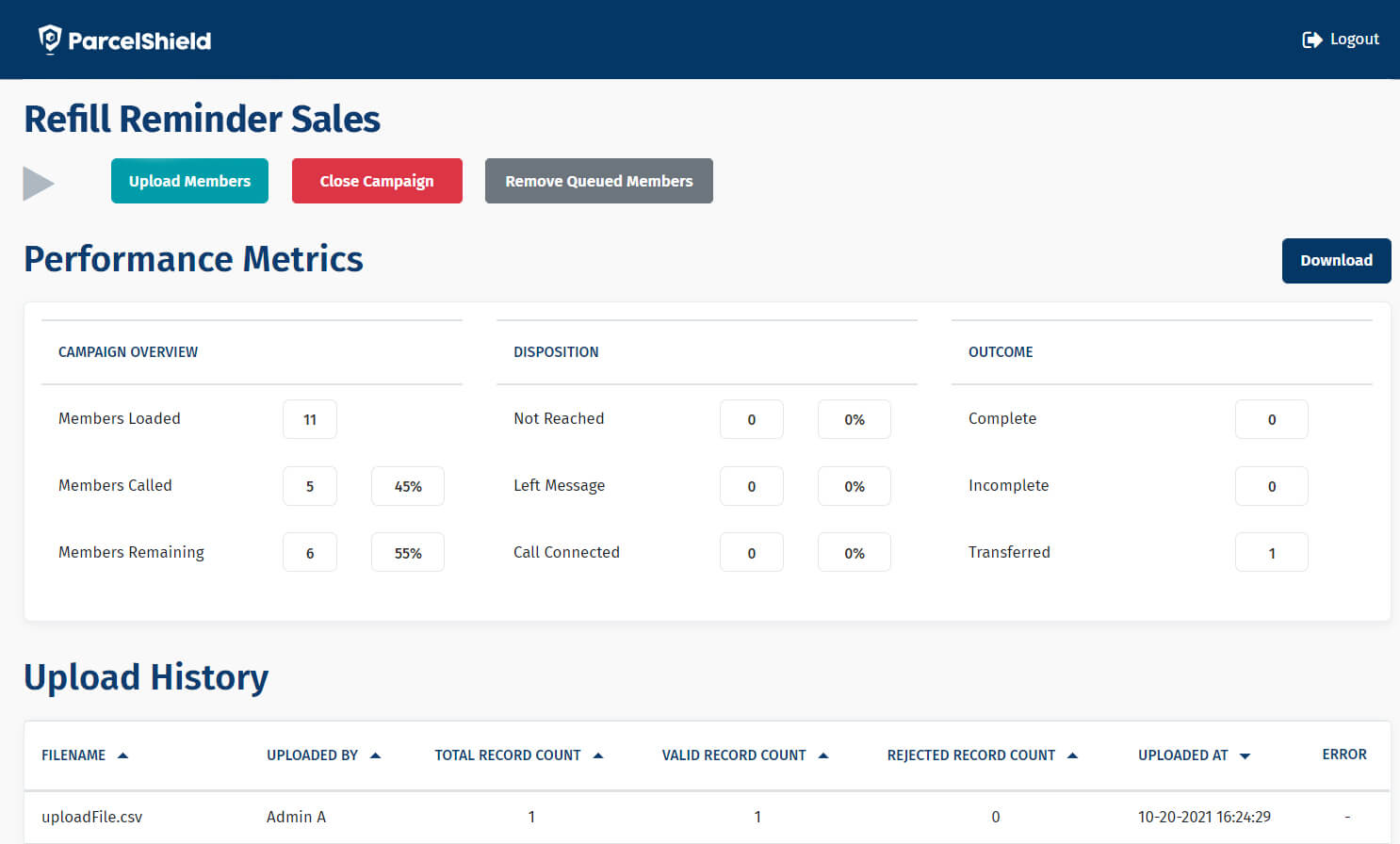Select the Members Called 45% box

tap(408, 487)
